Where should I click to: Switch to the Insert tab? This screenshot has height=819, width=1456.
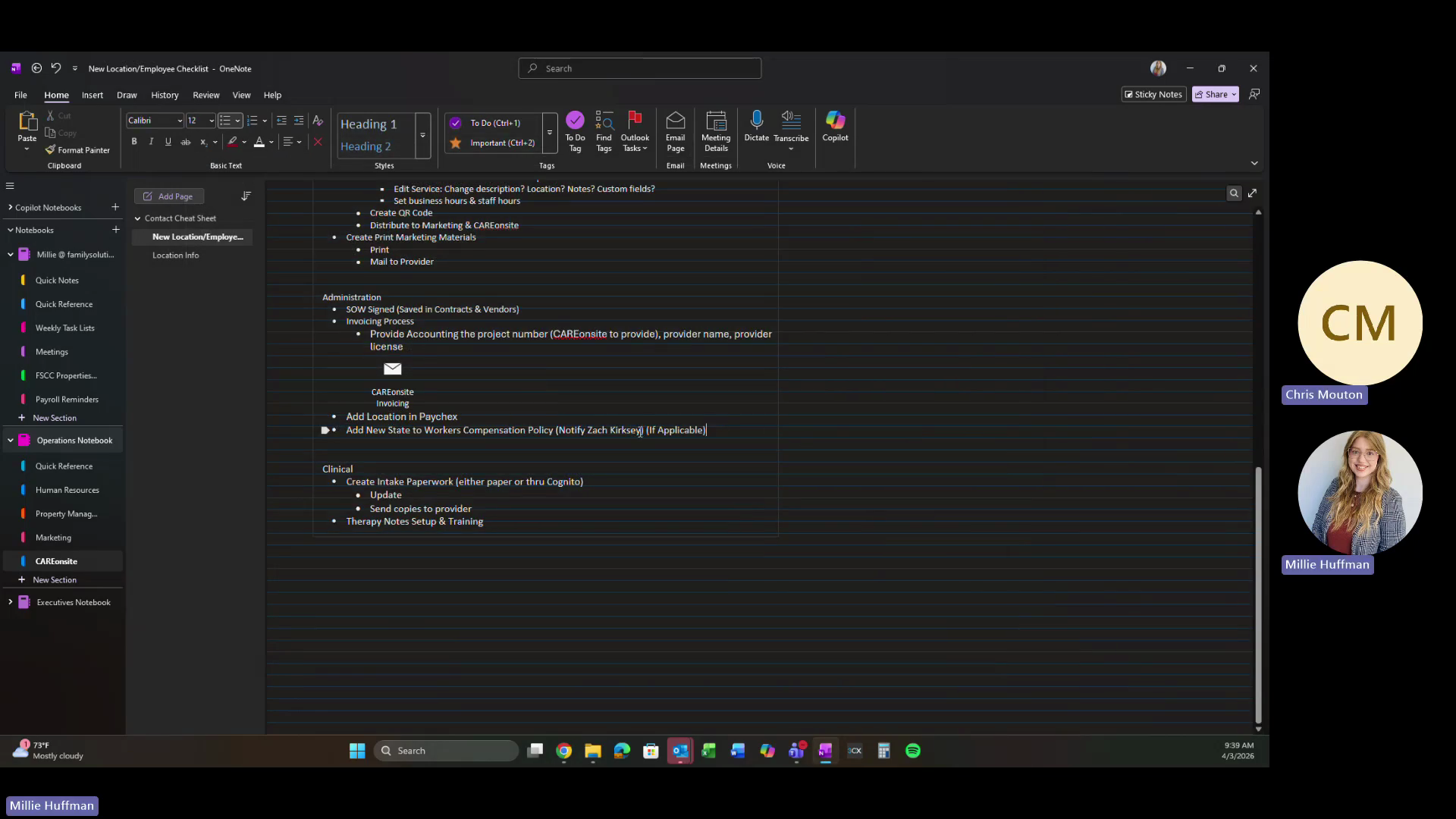point(93,95)
